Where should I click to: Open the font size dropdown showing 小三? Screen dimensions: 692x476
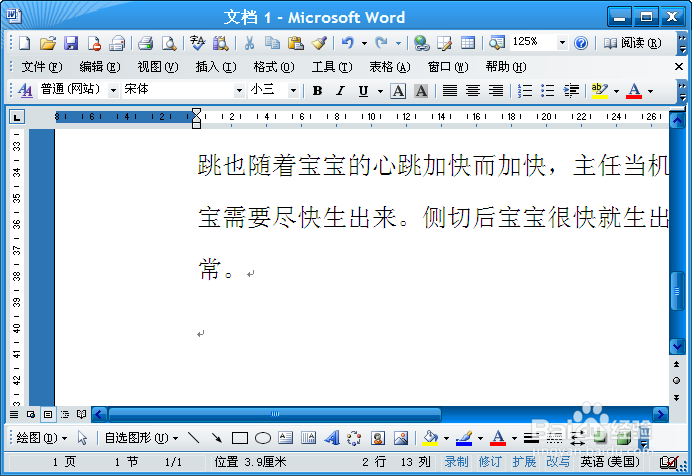tap(293, 90)
